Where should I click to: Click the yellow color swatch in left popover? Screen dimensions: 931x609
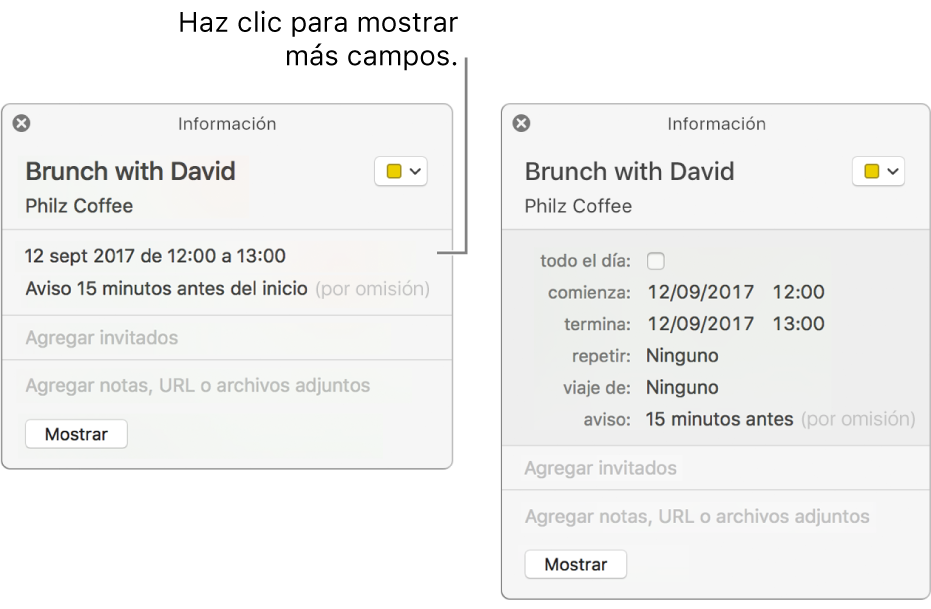click(x=394, y=171)
